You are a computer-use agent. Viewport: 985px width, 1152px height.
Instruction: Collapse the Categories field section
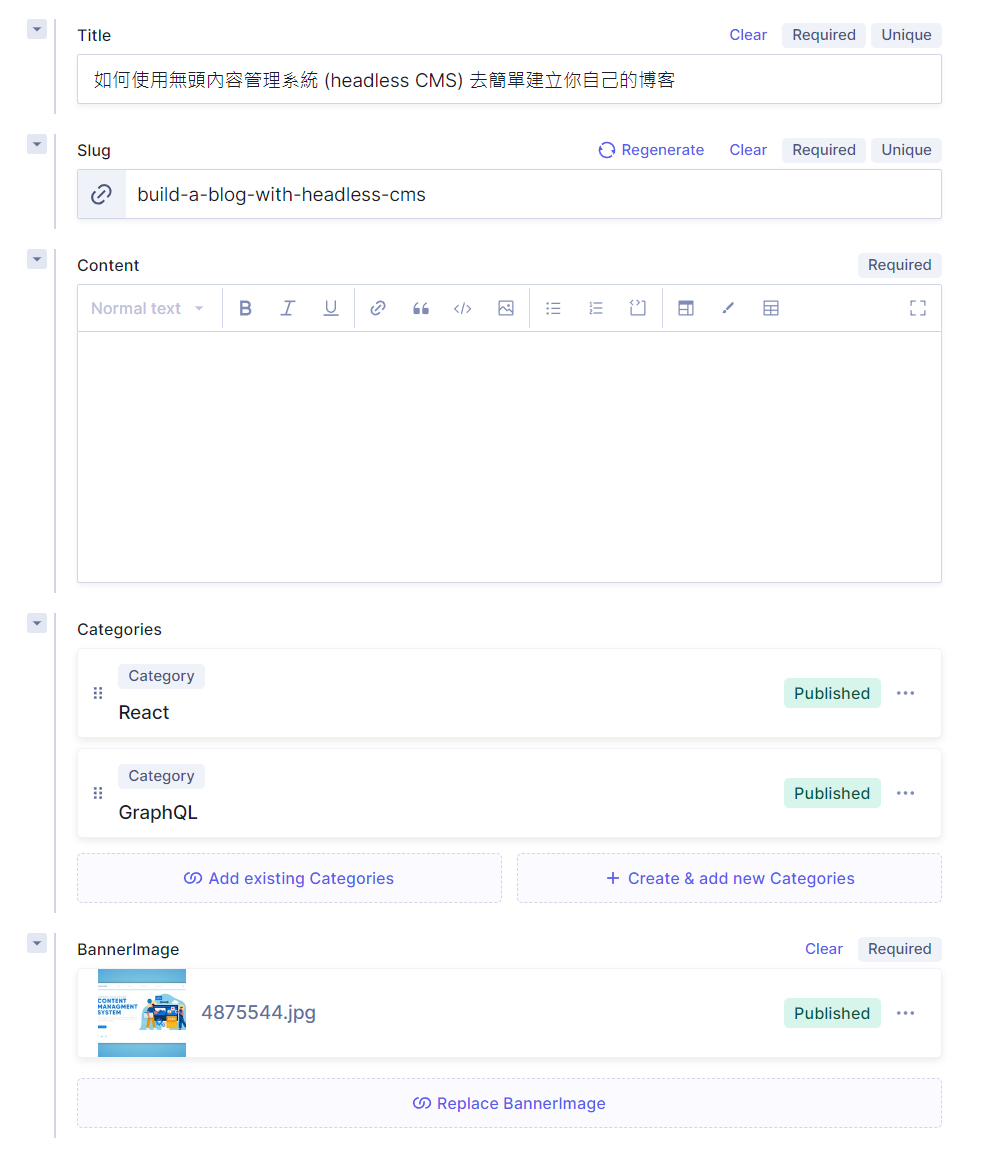tap(37, 624)
